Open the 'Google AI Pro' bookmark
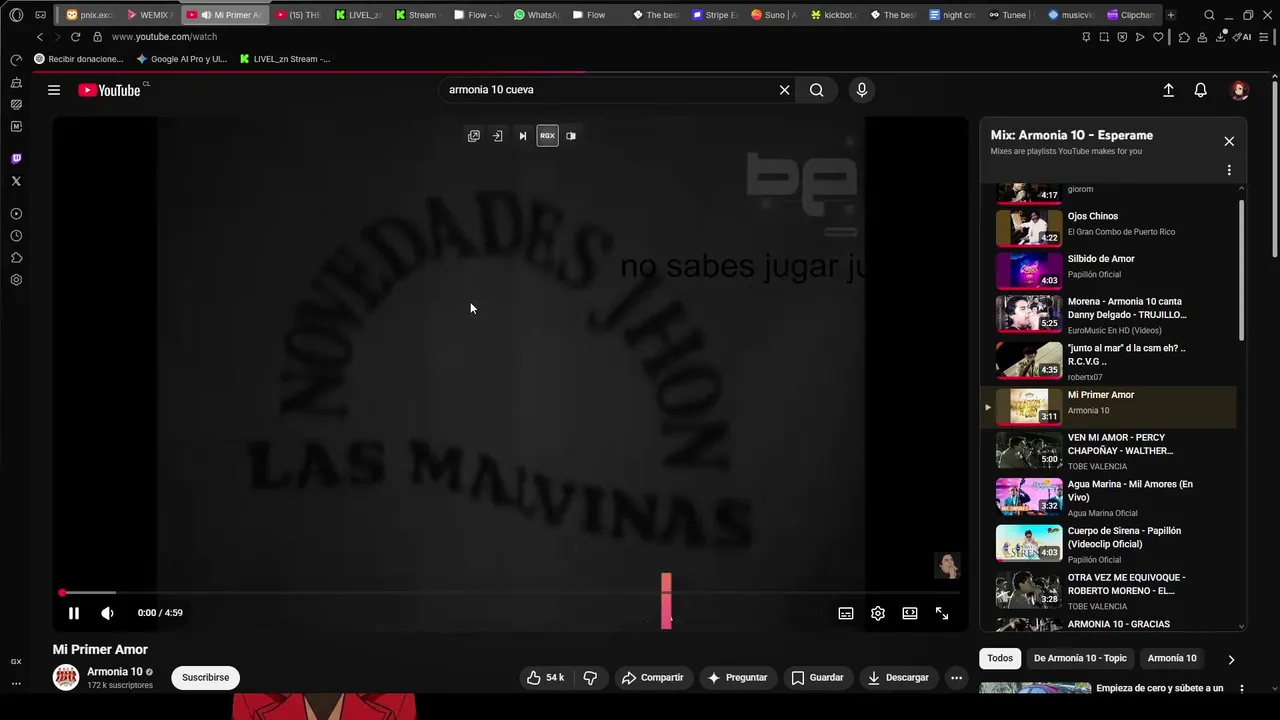The height and width of the screenshot is (720, 1280). click(182, 59)
